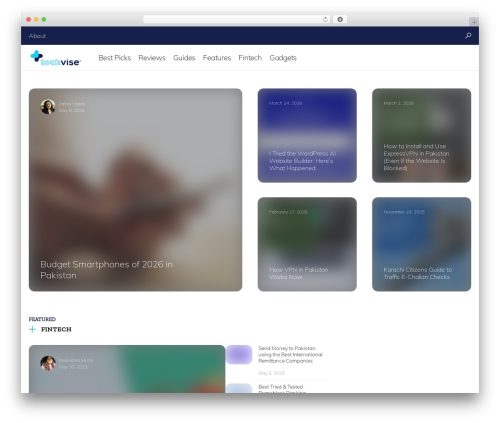Click the purple remittance article thumbnail
Image resolution: width=500 pixels, height=423 pixels.
click(x=239, y=354)
